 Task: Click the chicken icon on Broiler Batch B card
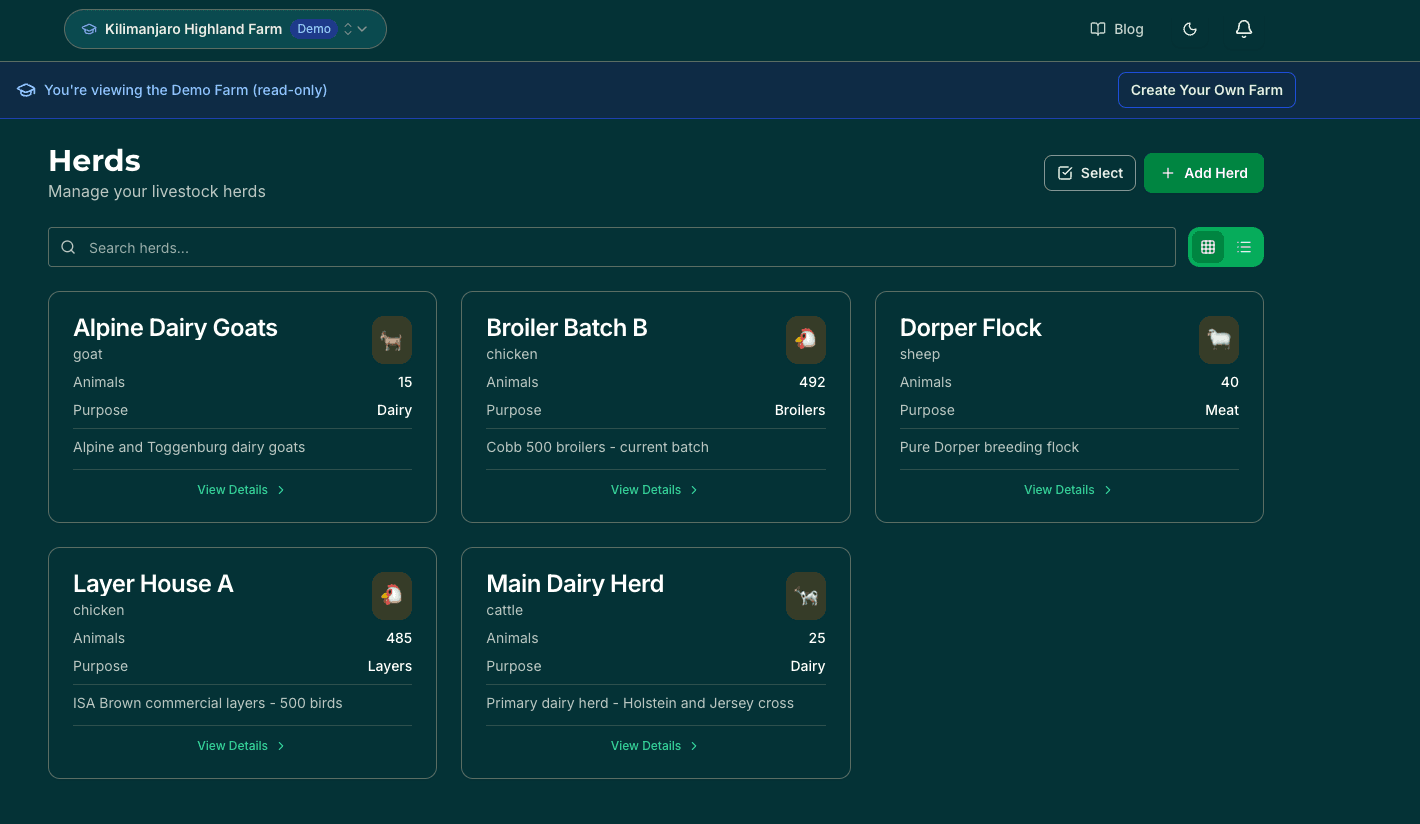(x=806, y=340)
